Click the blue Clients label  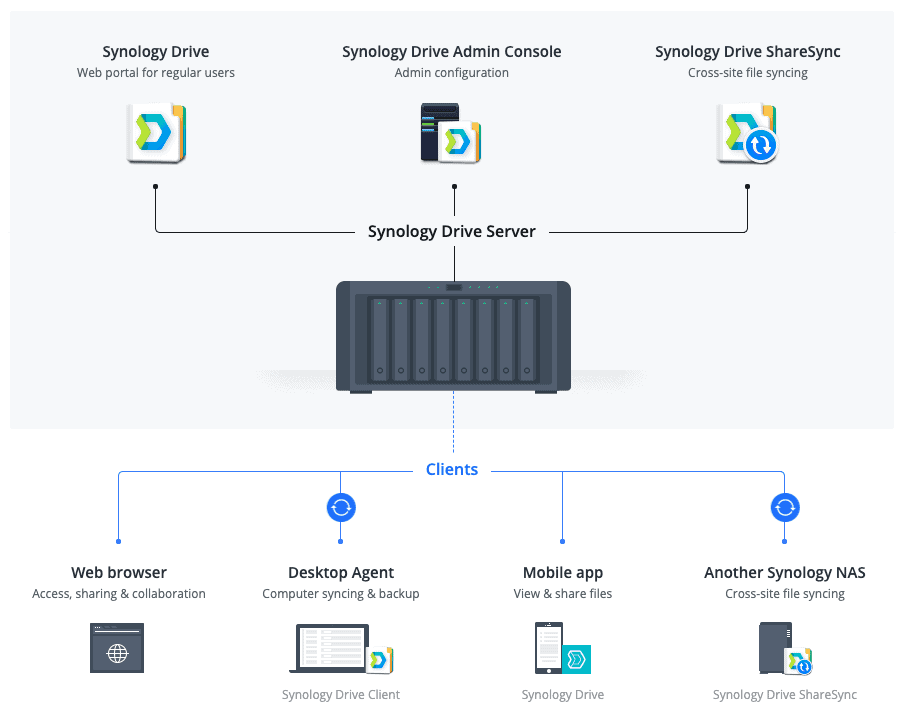click(x=452, y=470)
